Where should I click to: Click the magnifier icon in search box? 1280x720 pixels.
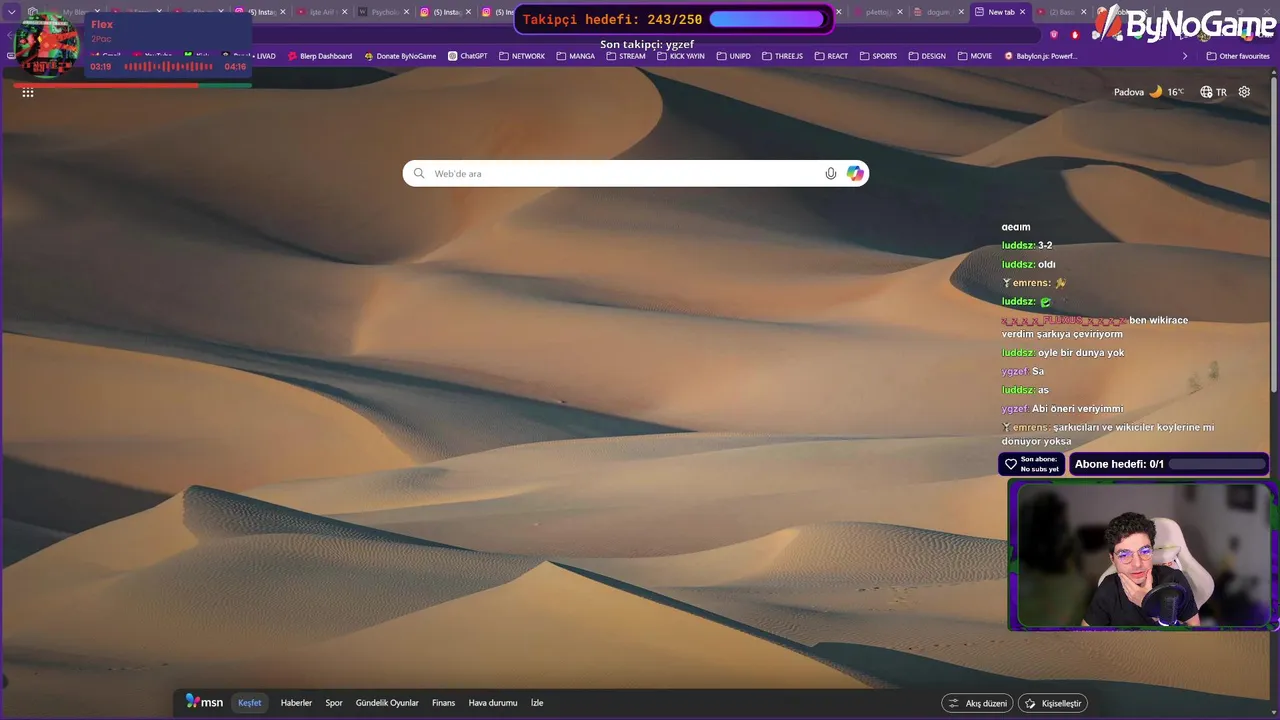click(419, 173)
